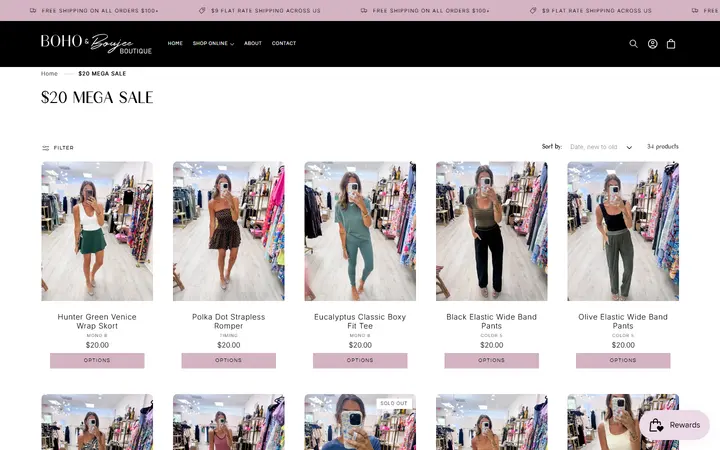Open the Sort by dropdown
Image resolution: width=720 pixels, height=450 pixels.
pyautogui.click(x=601, y=147)
